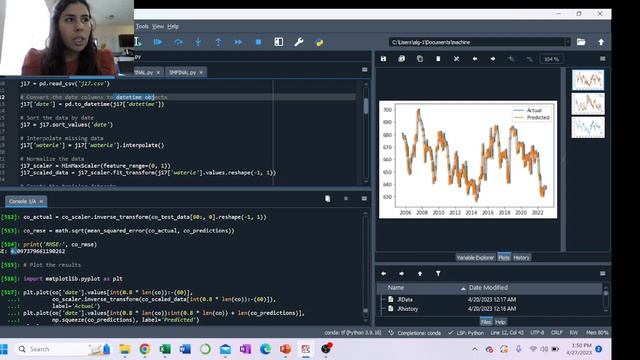Image resolution: width=640 pixels, height=360 pixels.
Task: Save plot as image icon
Action: click(383, 59)
